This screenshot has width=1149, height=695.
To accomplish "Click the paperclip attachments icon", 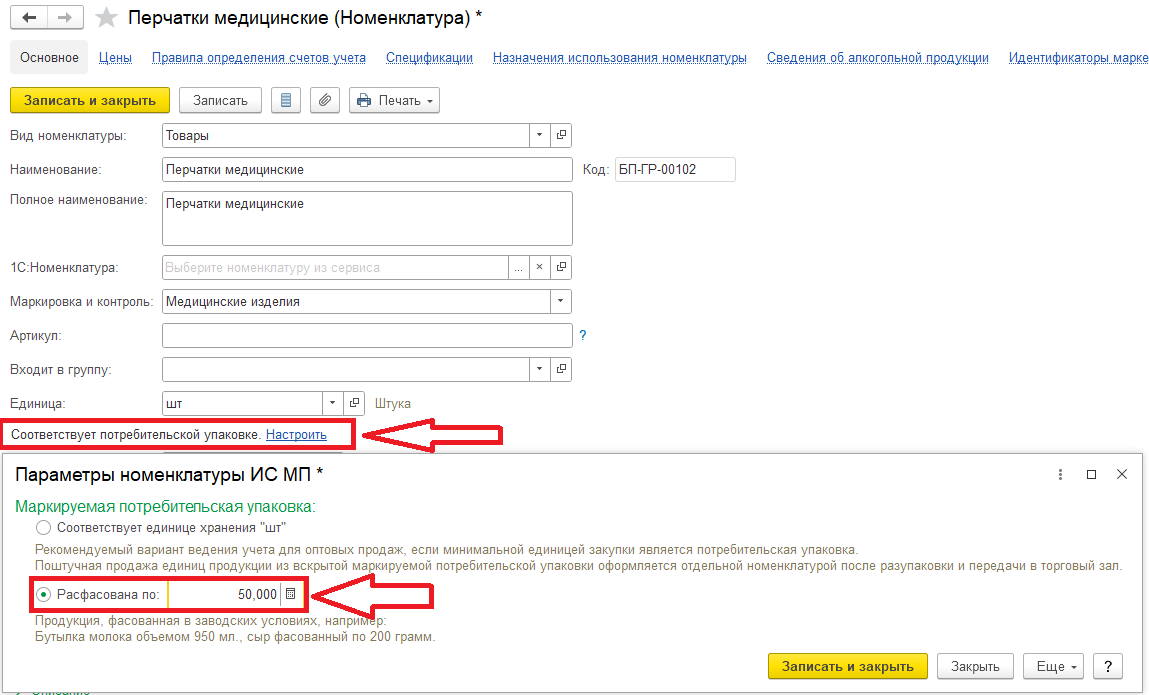I will tap(324, 100).
